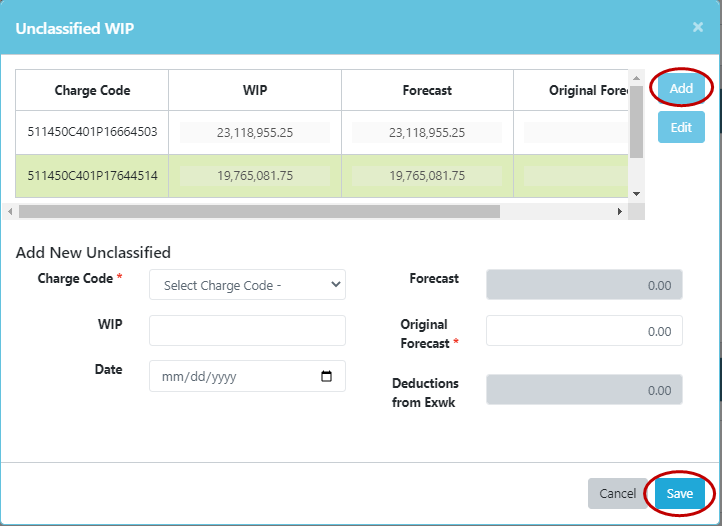Image resolution: width=722 pixels, height=526 pixels.
Task: Select row with charge code 511450C401P16664503
Action: [92, 132]
